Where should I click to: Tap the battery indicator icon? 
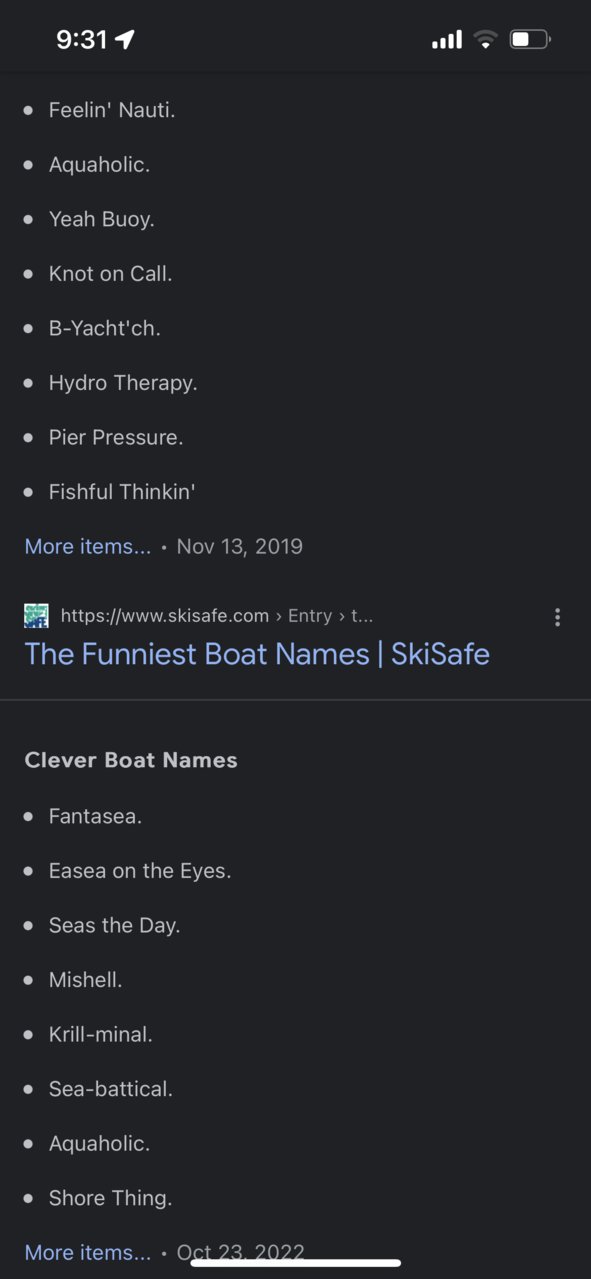pyautogui.click(x=530, y=40)
